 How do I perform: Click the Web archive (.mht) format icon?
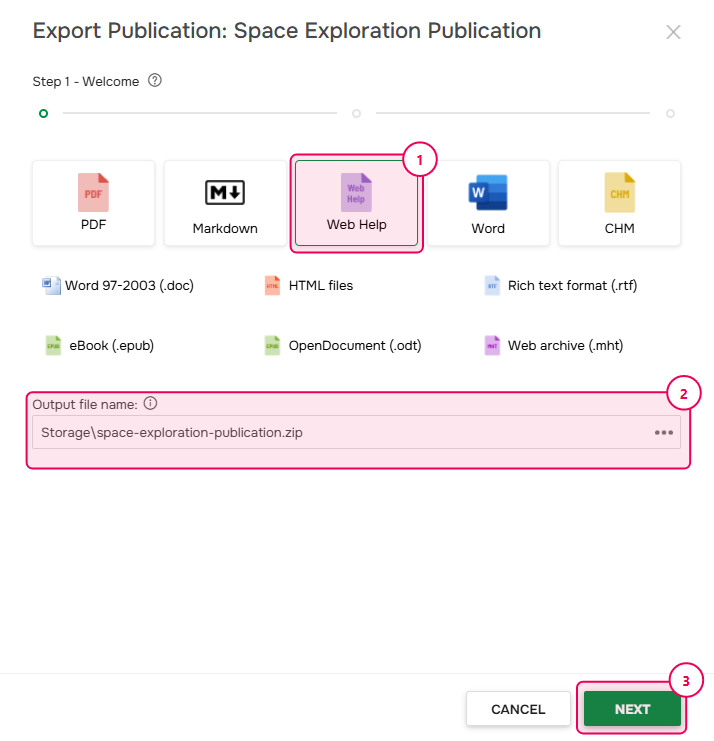[x=492, y=345]
